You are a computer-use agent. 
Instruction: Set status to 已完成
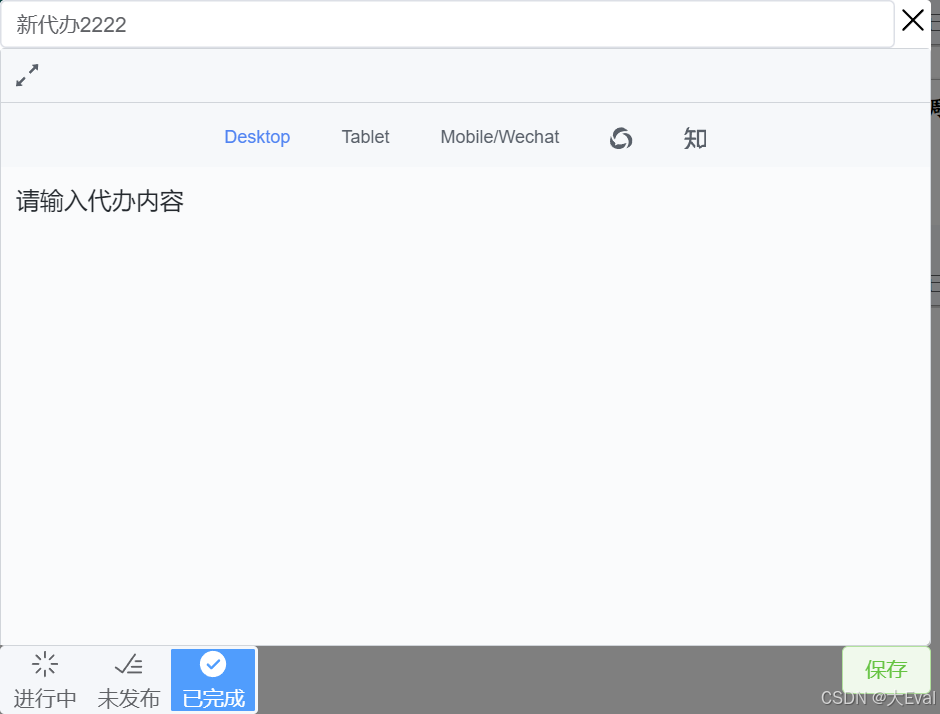213,680
